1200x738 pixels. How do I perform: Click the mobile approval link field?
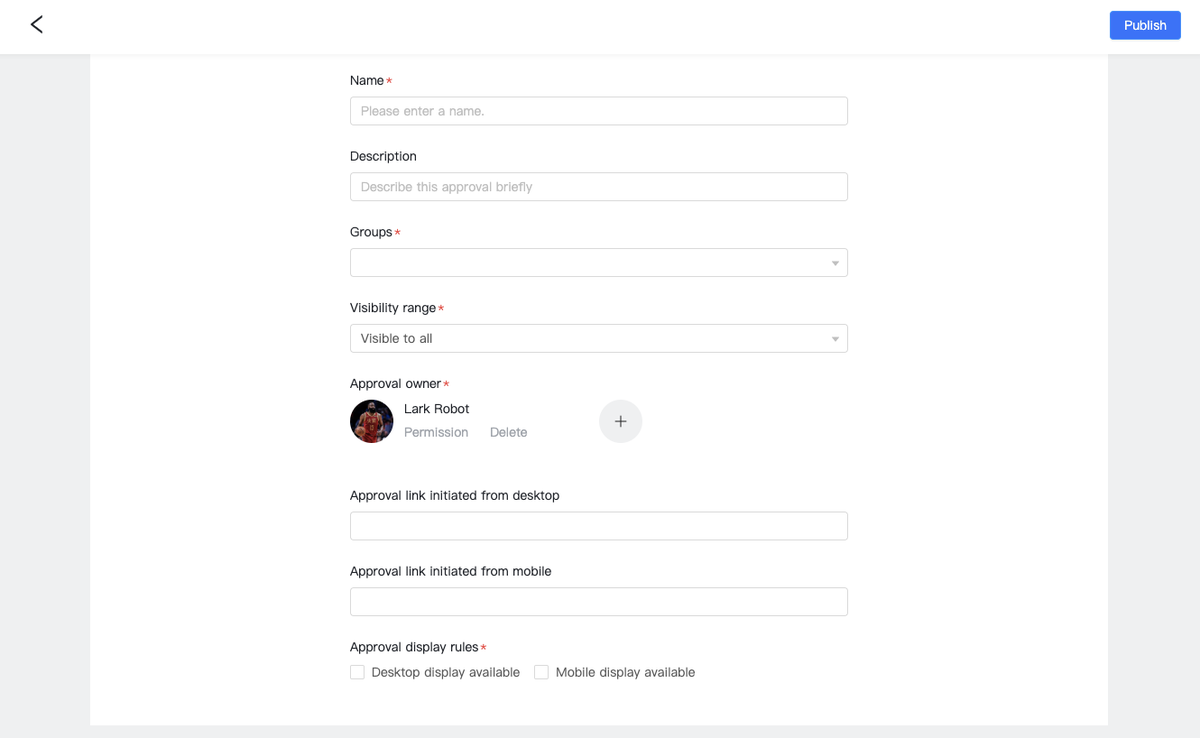coord(598,601)
